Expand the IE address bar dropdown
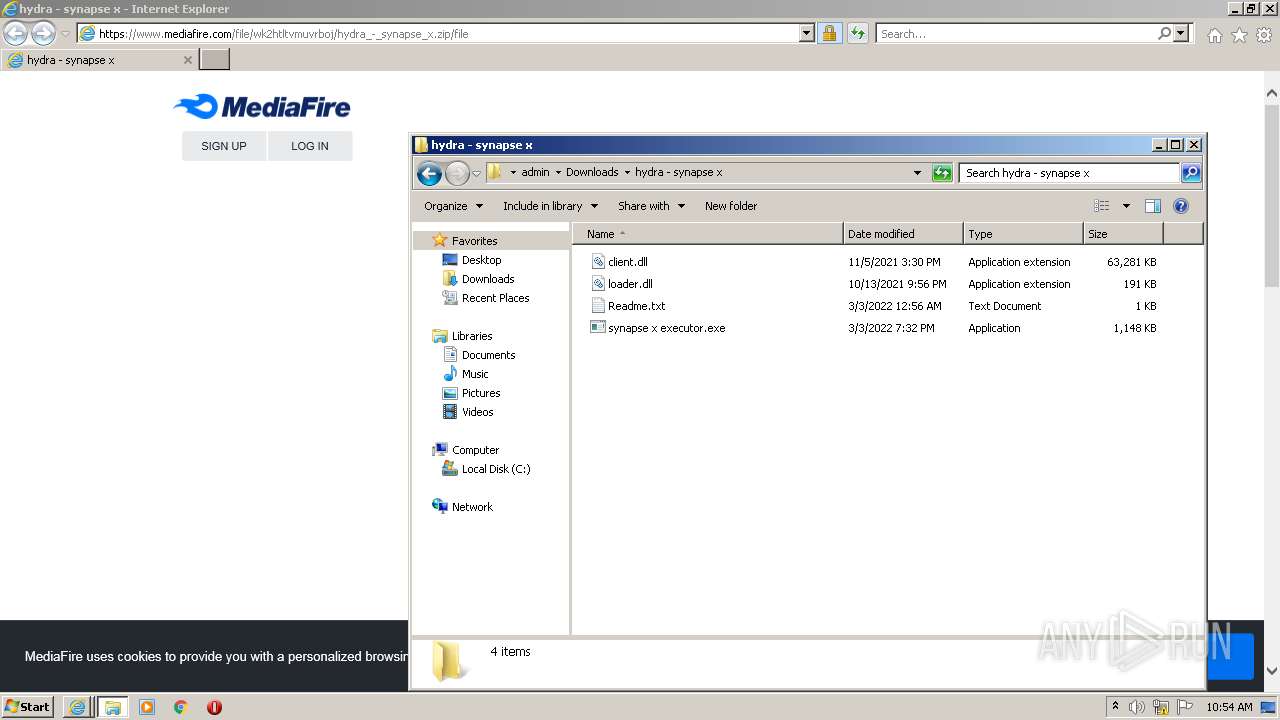1280x720 pixels. [807, 33]
